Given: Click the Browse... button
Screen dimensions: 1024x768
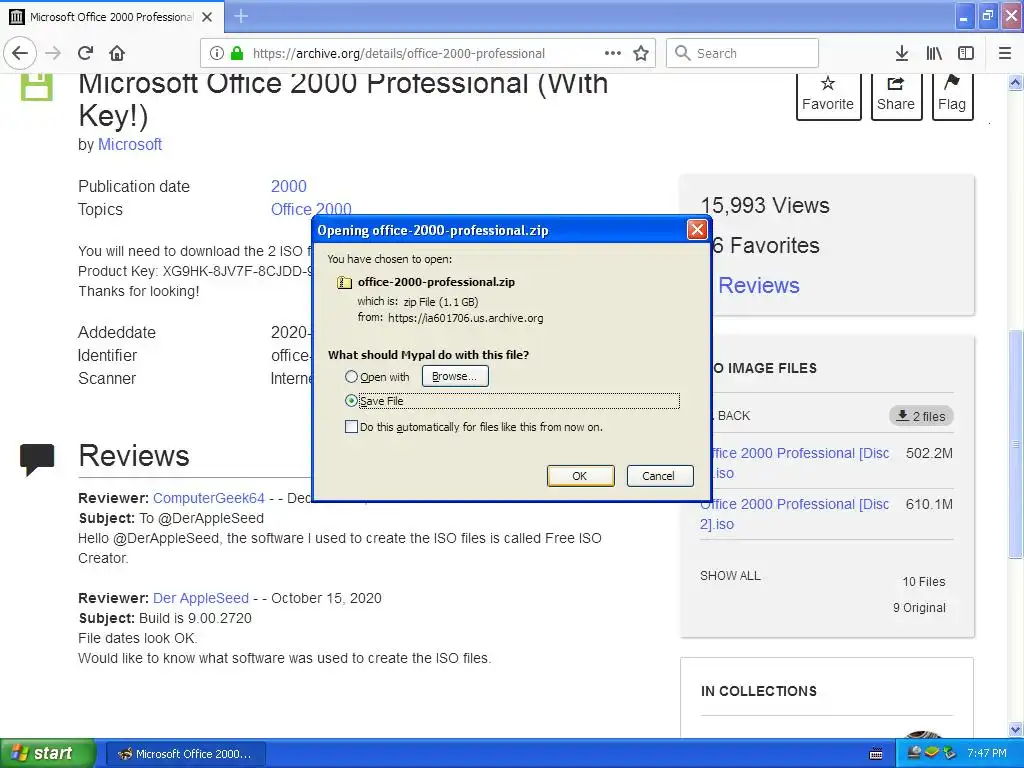Looking at the screenshot, I should [x=455, y=376].
